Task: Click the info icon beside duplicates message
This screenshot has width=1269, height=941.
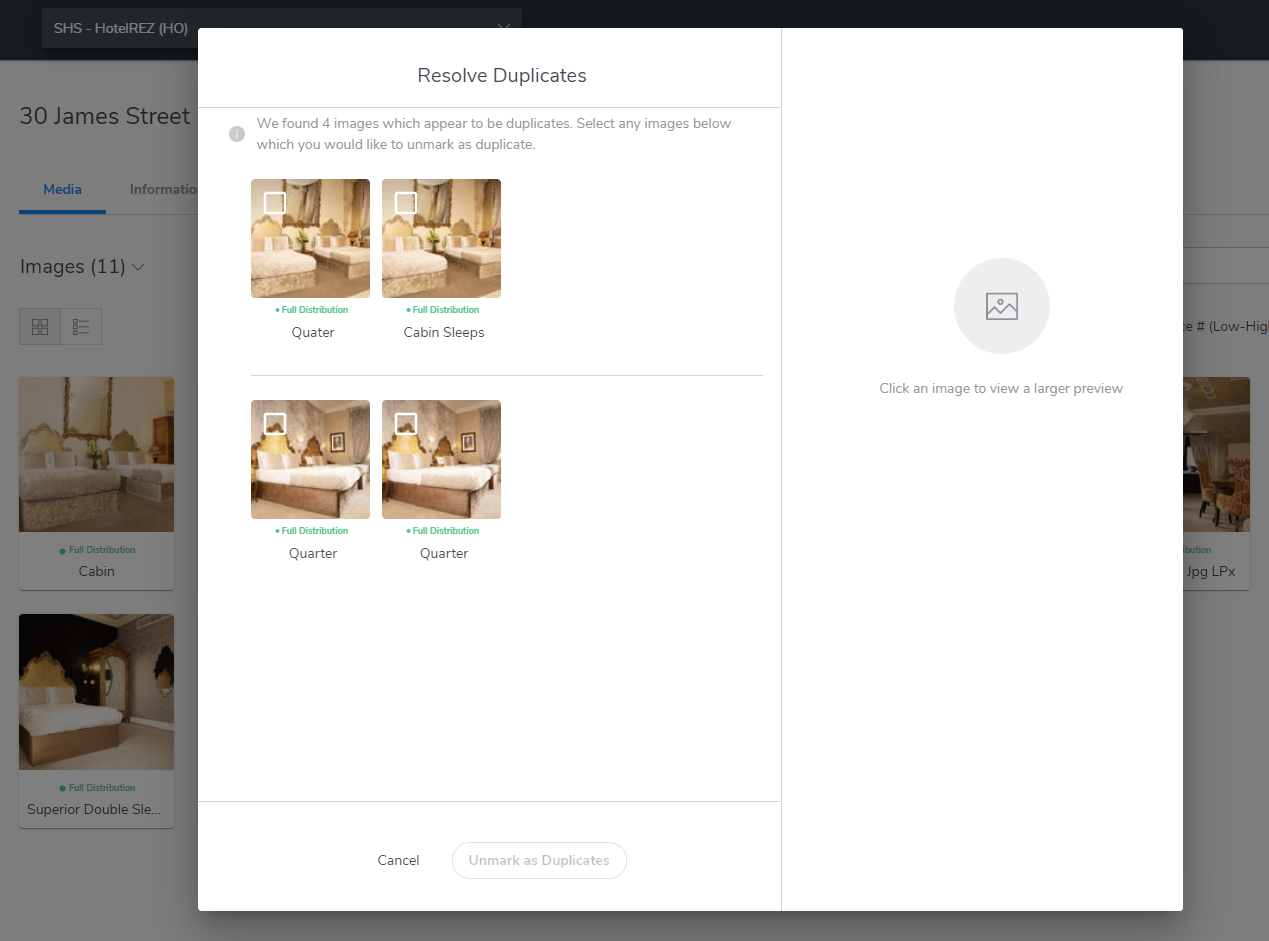Action: (x=237, y=134)
